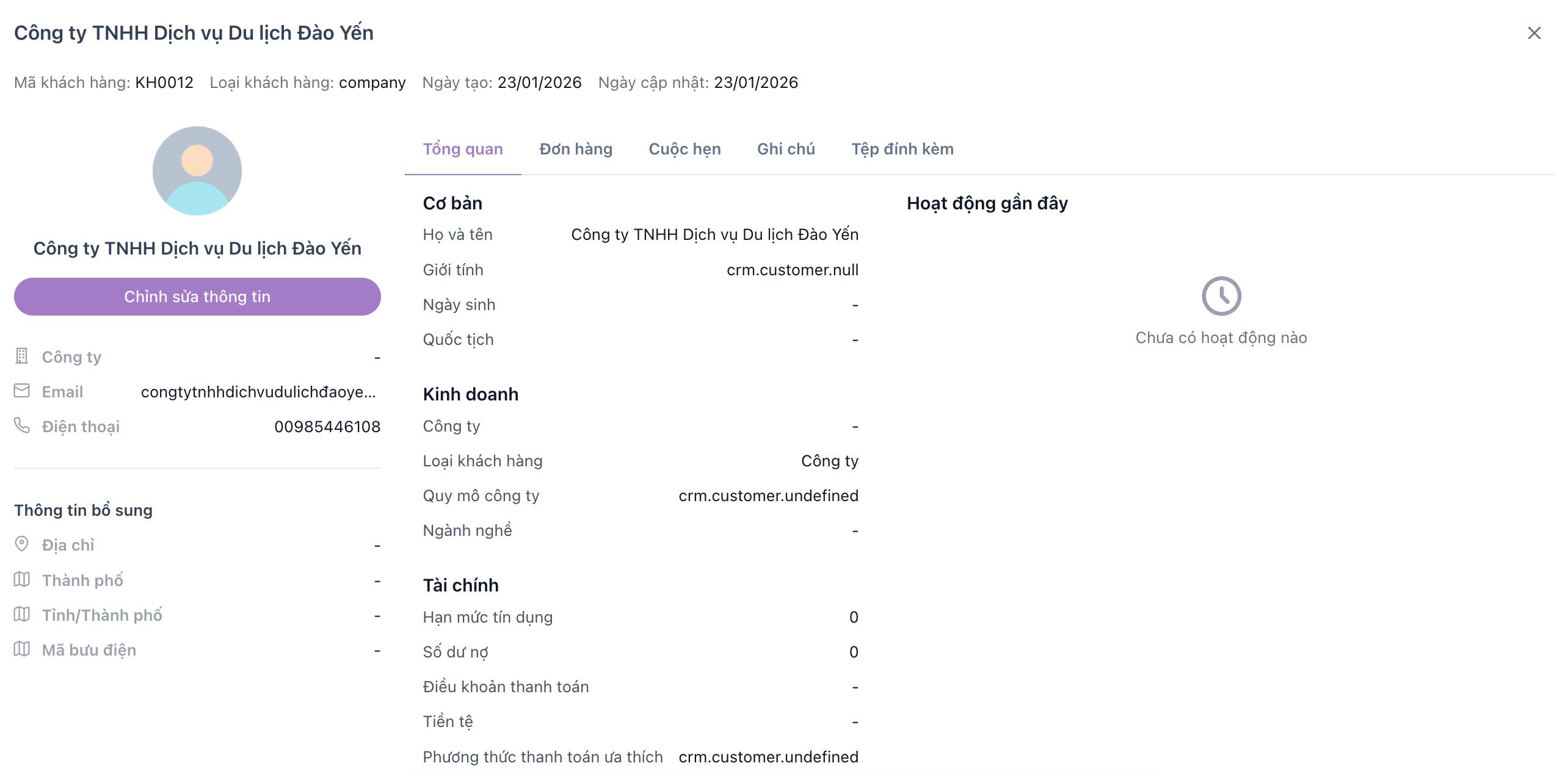1568x774 pixels.
Task: Open the Đơn hàng tab
Action: click(576, 150)
